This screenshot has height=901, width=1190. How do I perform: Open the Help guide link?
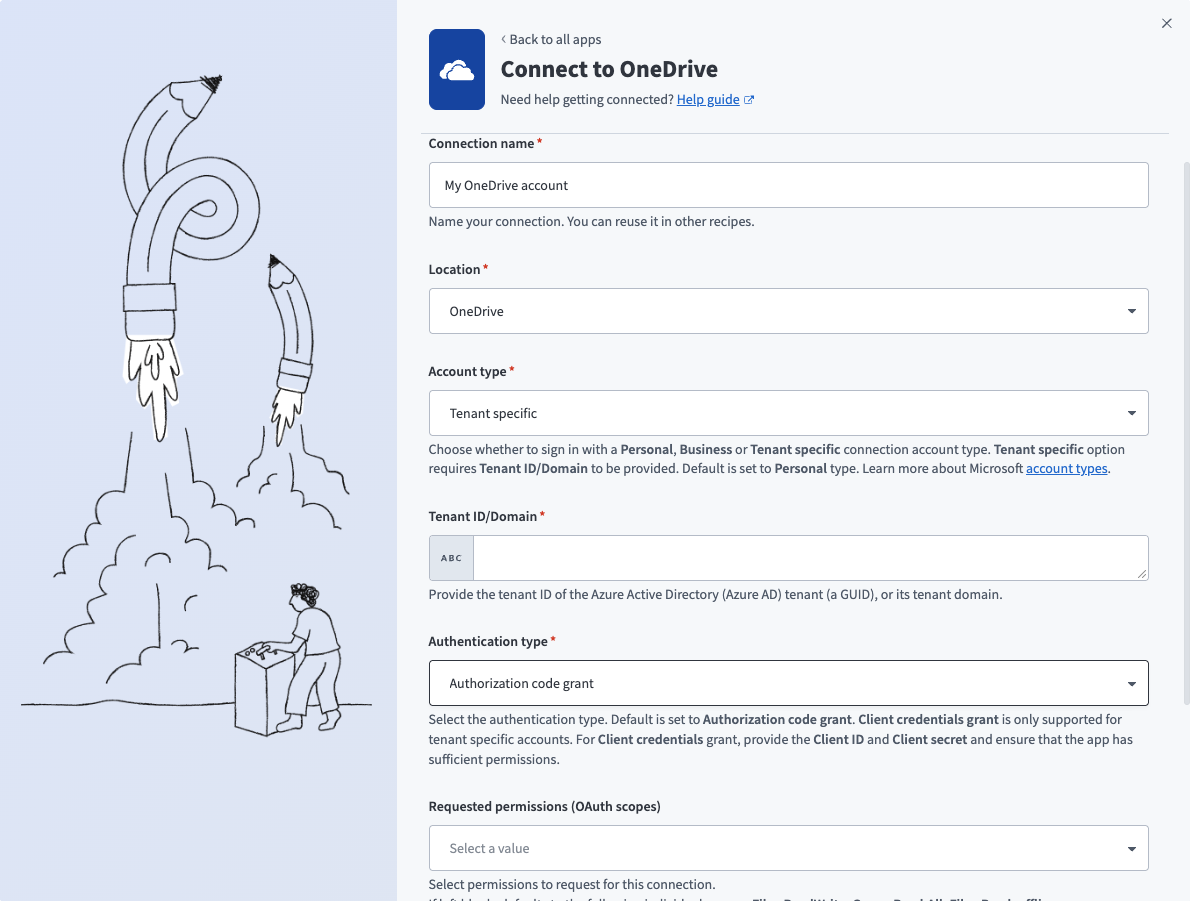(x=708, y=99)
